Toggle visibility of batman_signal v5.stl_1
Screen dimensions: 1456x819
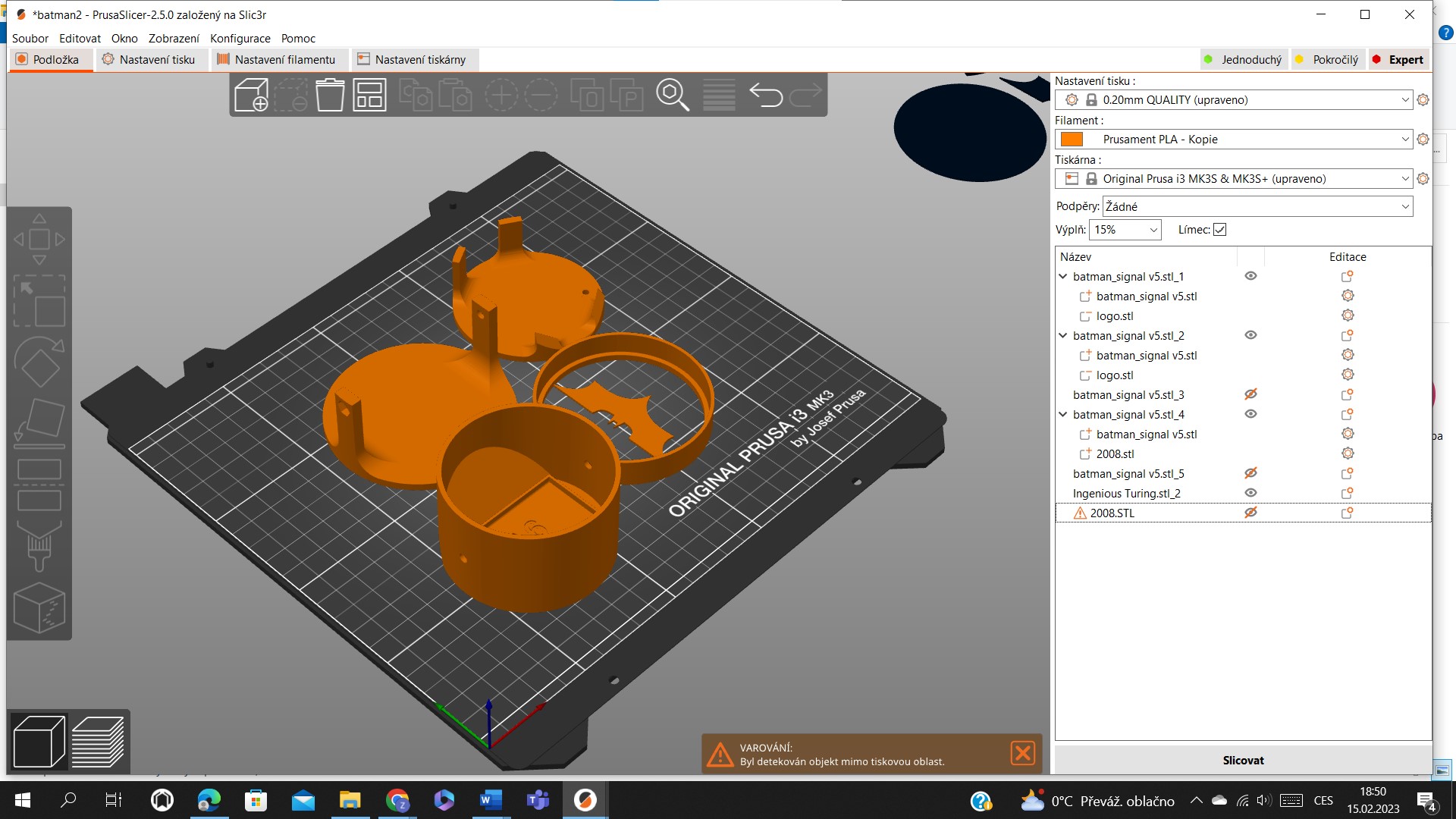point(1250,276)
